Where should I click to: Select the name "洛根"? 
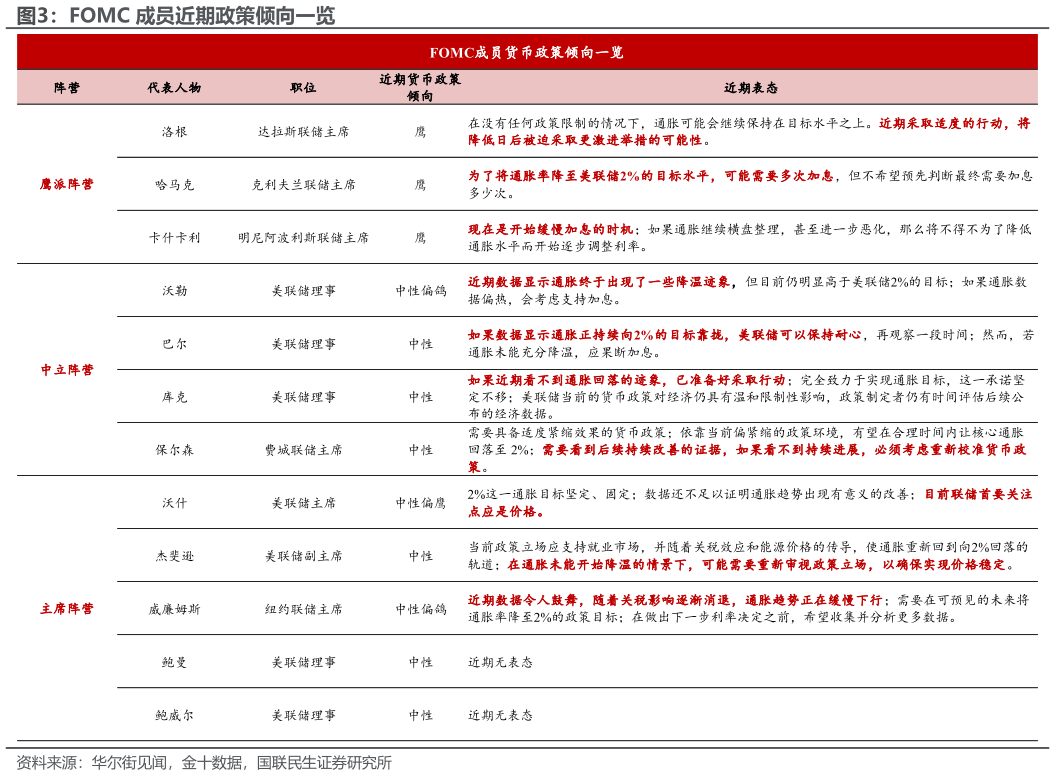coord(174,131)
